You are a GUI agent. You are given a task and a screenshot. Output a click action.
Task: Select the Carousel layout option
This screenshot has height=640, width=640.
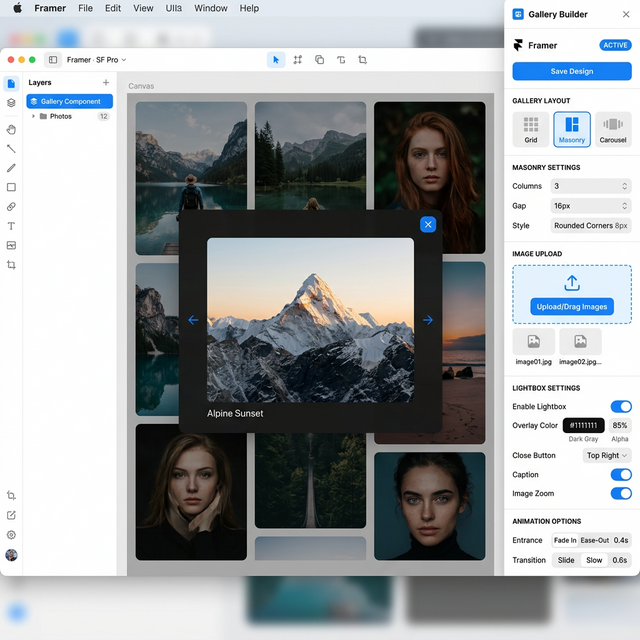613,129
